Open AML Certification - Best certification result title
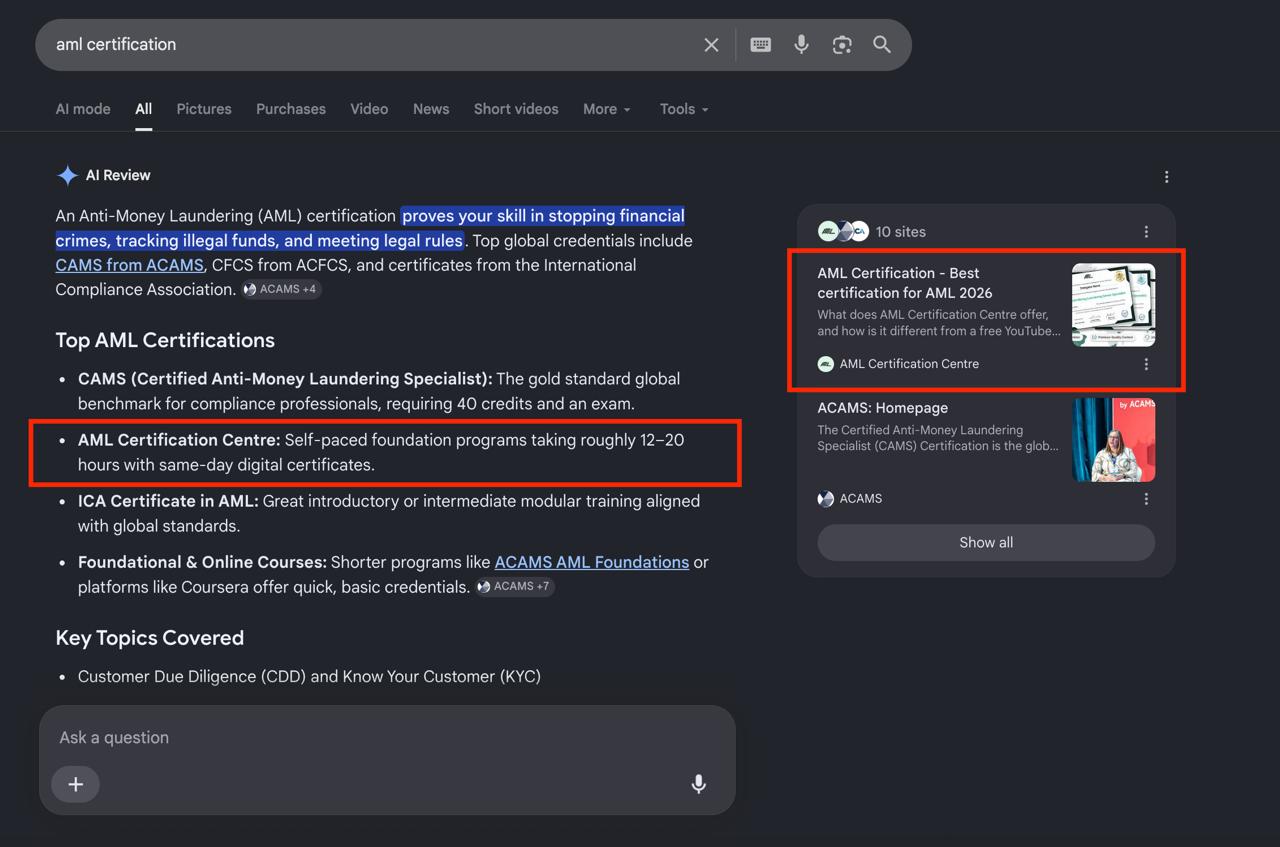1280x847 pixels. 905,283
